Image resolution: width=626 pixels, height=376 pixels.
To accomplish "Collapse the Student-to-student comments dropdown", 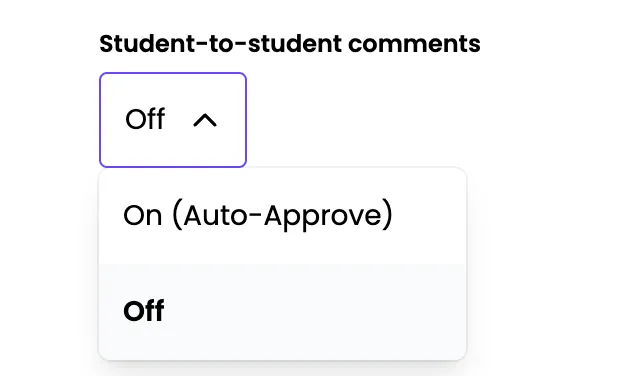I will [173, 120].
